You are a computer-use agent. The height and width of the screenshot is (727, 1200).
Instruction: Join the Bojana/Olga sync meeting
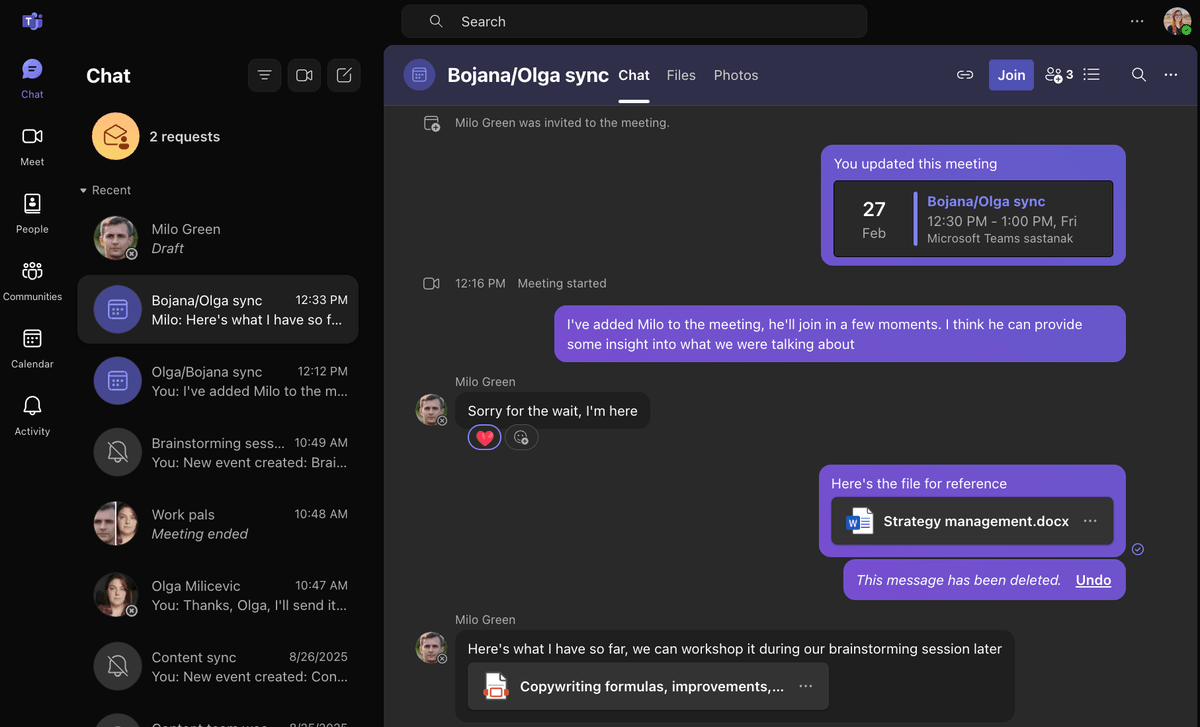[x=1011, y=74]
